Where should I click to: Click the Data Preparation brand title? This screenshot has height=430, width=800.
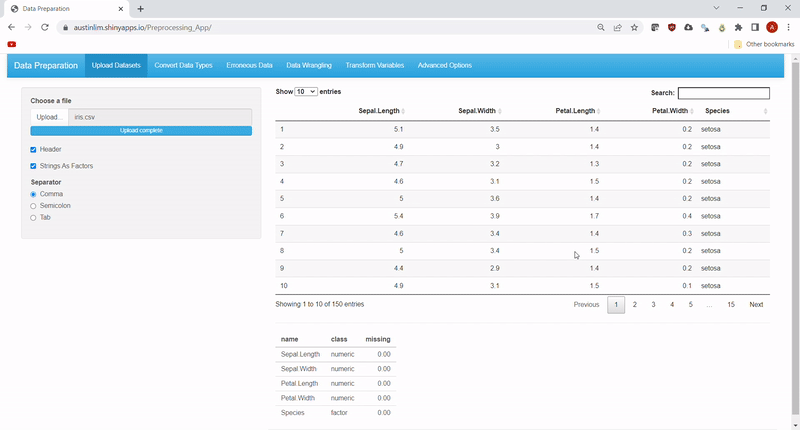46,65
